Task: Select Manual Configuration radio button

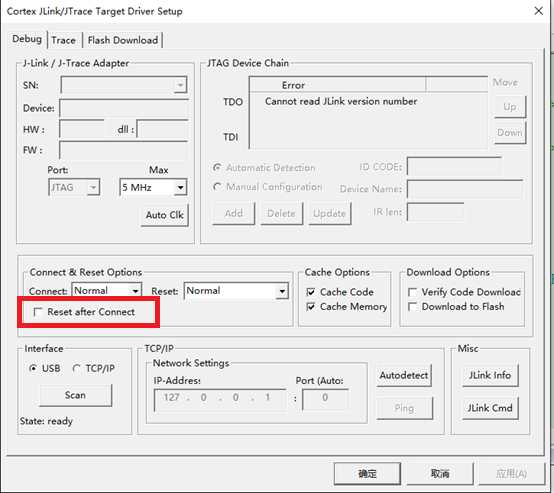Action: click(217, 186)
